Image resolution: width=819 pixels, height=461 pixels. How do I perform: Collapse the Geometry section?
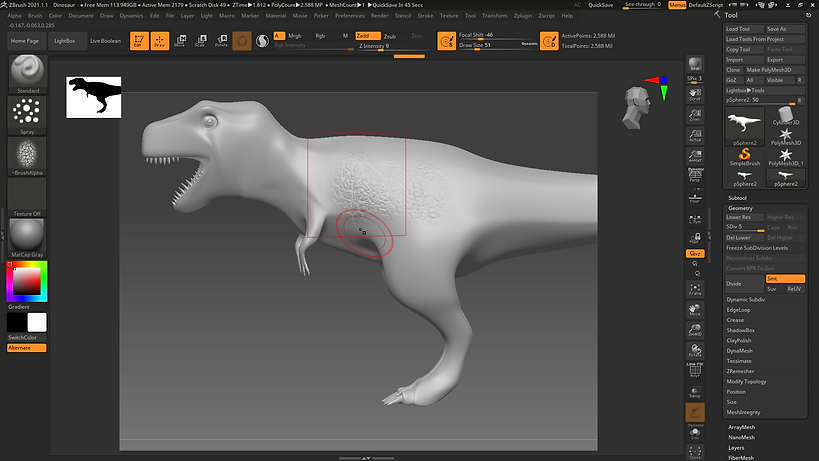tap(740, 208)
